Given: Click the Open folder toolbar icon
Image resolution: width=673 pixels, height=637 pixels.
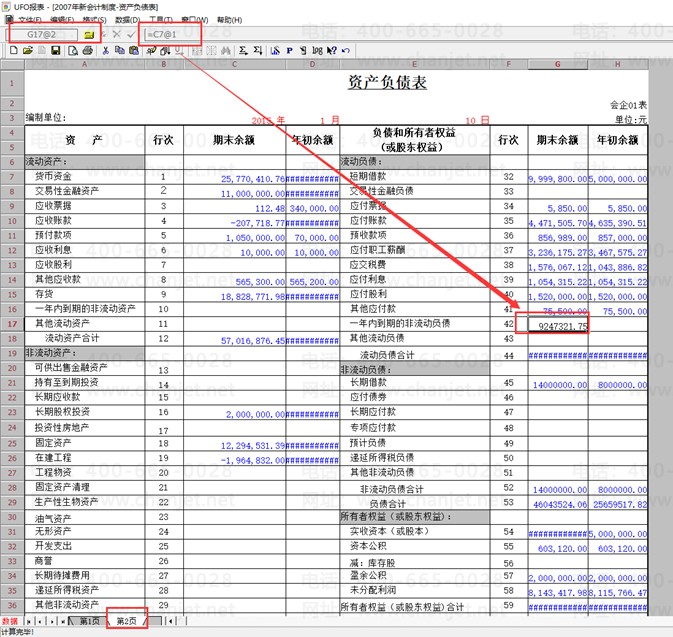Looking at the screenshot, I should click(x=28, y=51).
